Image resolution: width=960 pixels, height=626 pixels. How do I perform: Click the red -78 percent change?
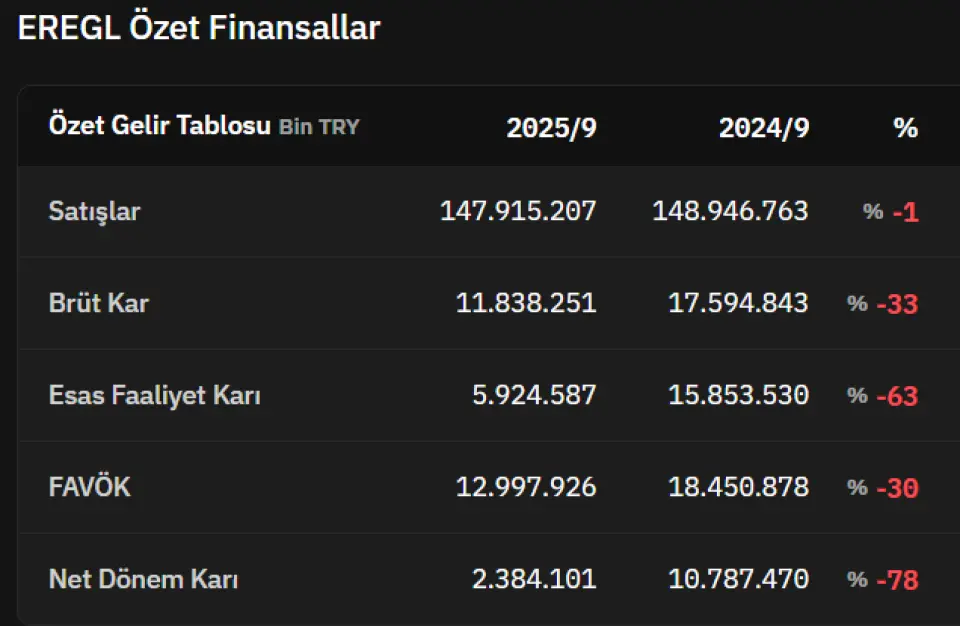pyautogui.click(x=896, y=580)
